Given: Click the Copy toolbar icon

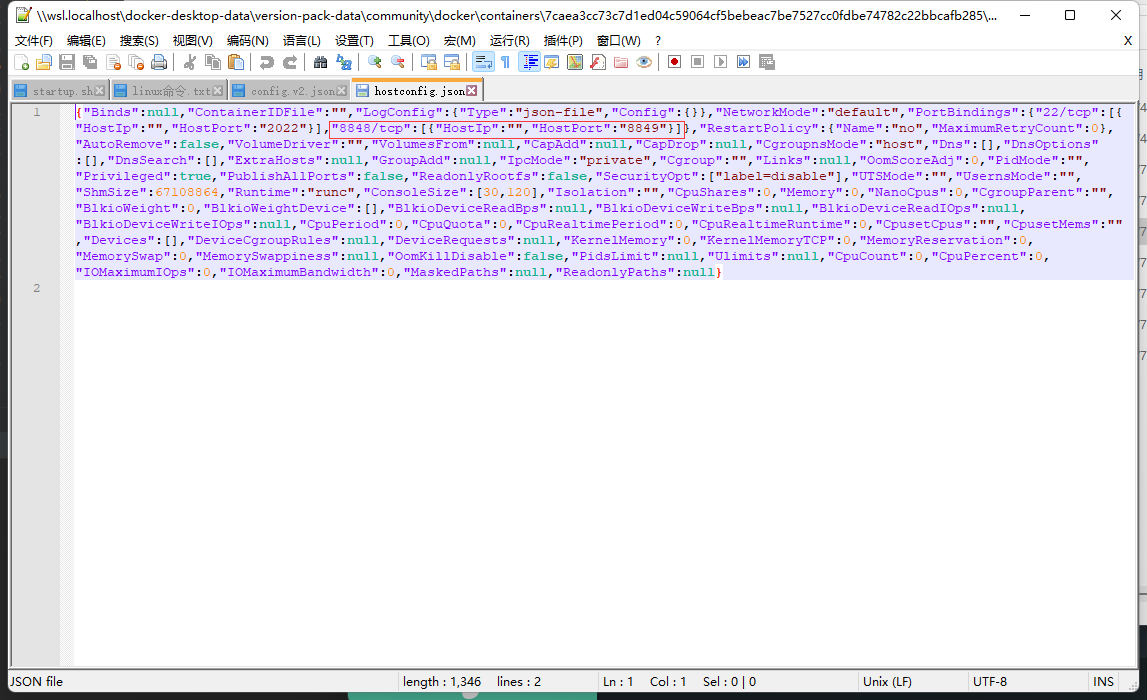Looking at the screenshot, I should coord(213,62).
